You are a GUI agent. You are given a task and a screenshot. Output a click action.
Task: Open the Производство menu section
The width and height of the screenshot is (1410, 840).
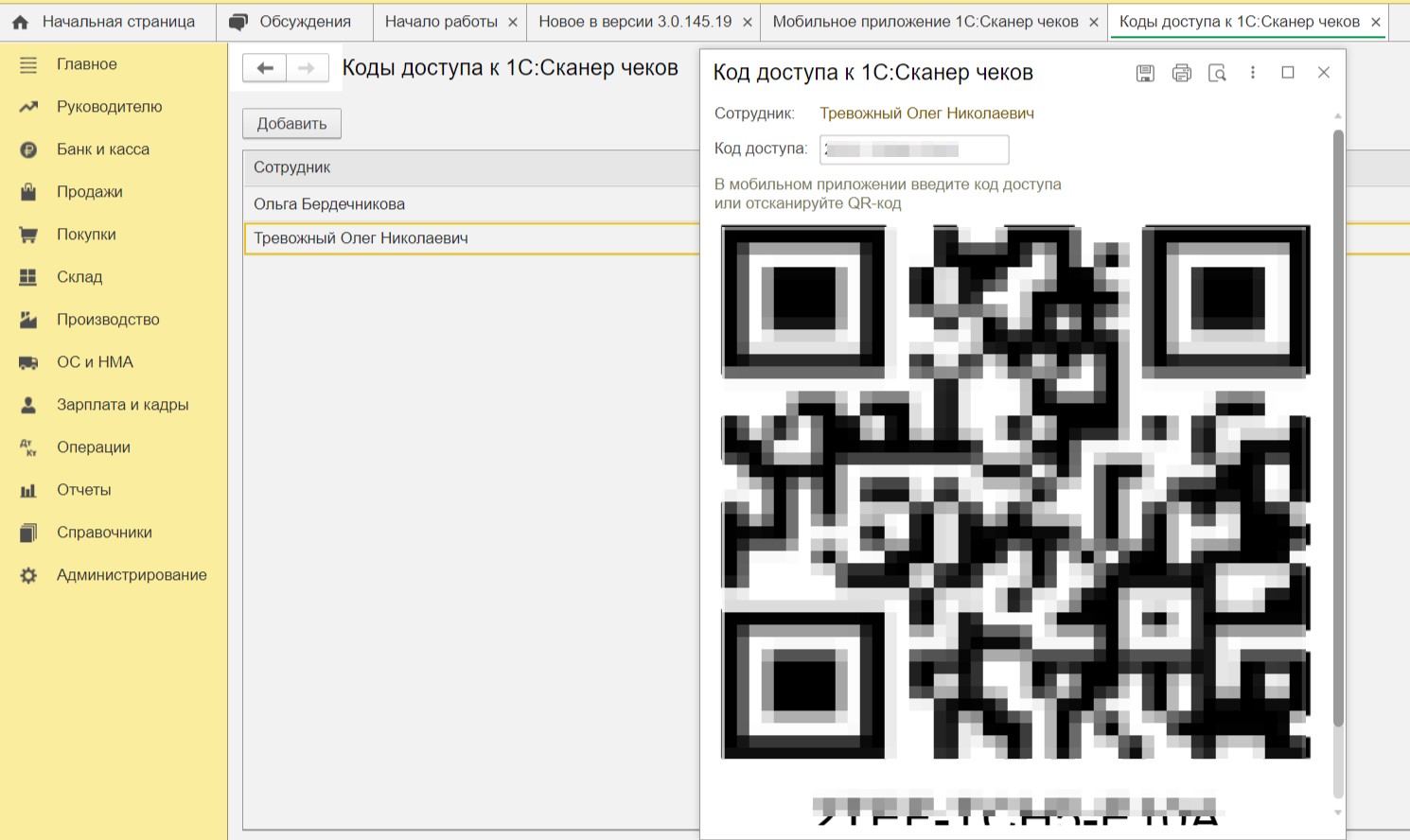pos(108,320)
